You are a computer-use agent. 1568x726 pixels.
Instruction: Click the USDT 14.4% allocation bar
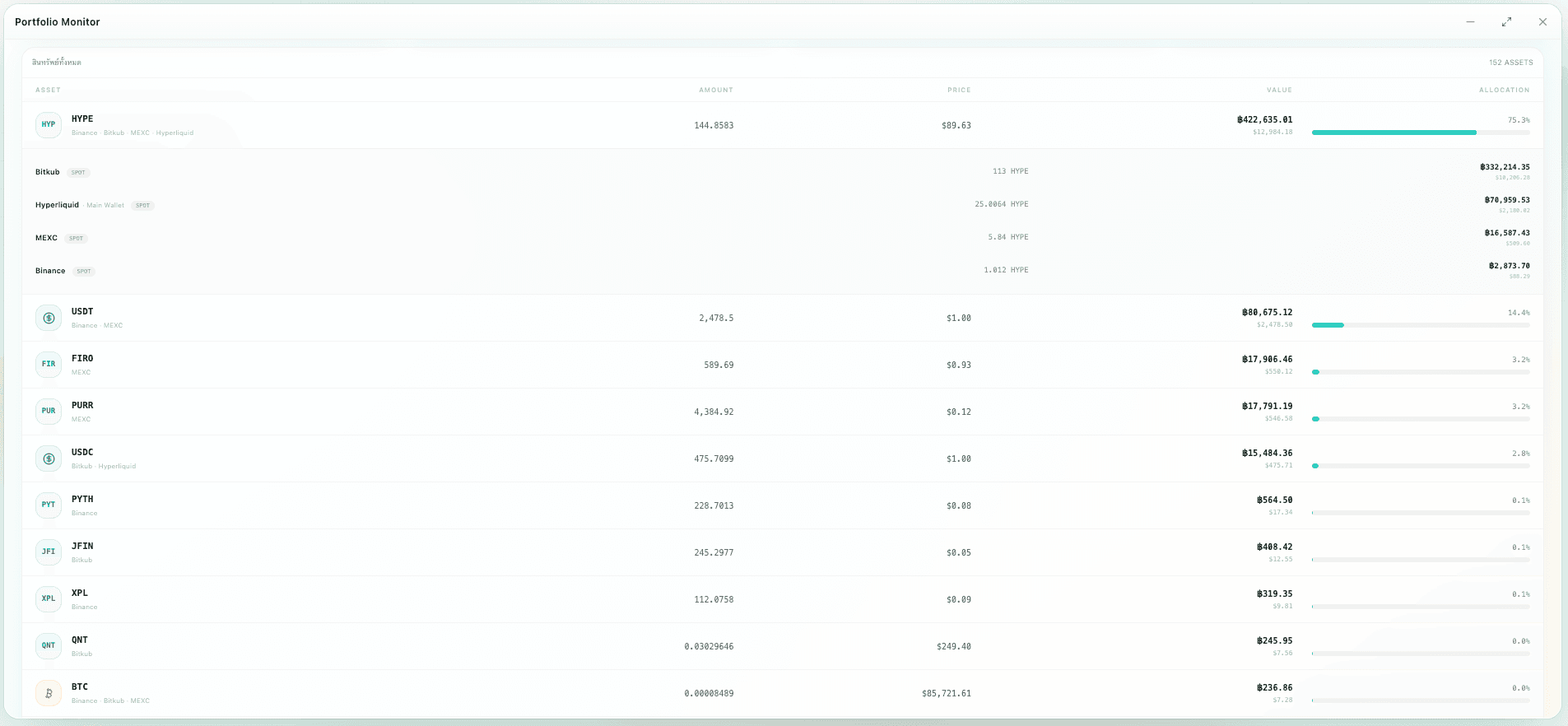tap(1421, 325)
